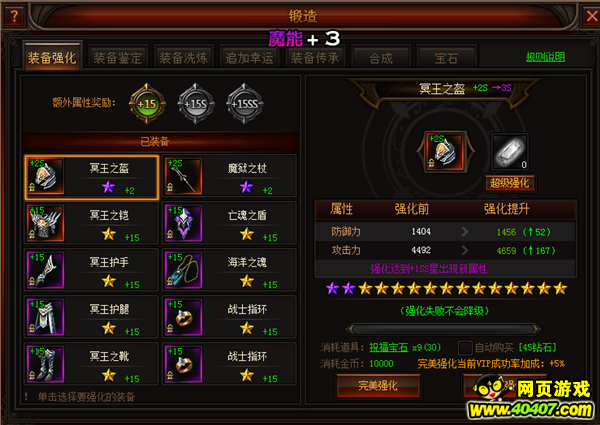Click the 祝福宝石 consumable item link
Screen dimensions: 600x425
point(388,347)
